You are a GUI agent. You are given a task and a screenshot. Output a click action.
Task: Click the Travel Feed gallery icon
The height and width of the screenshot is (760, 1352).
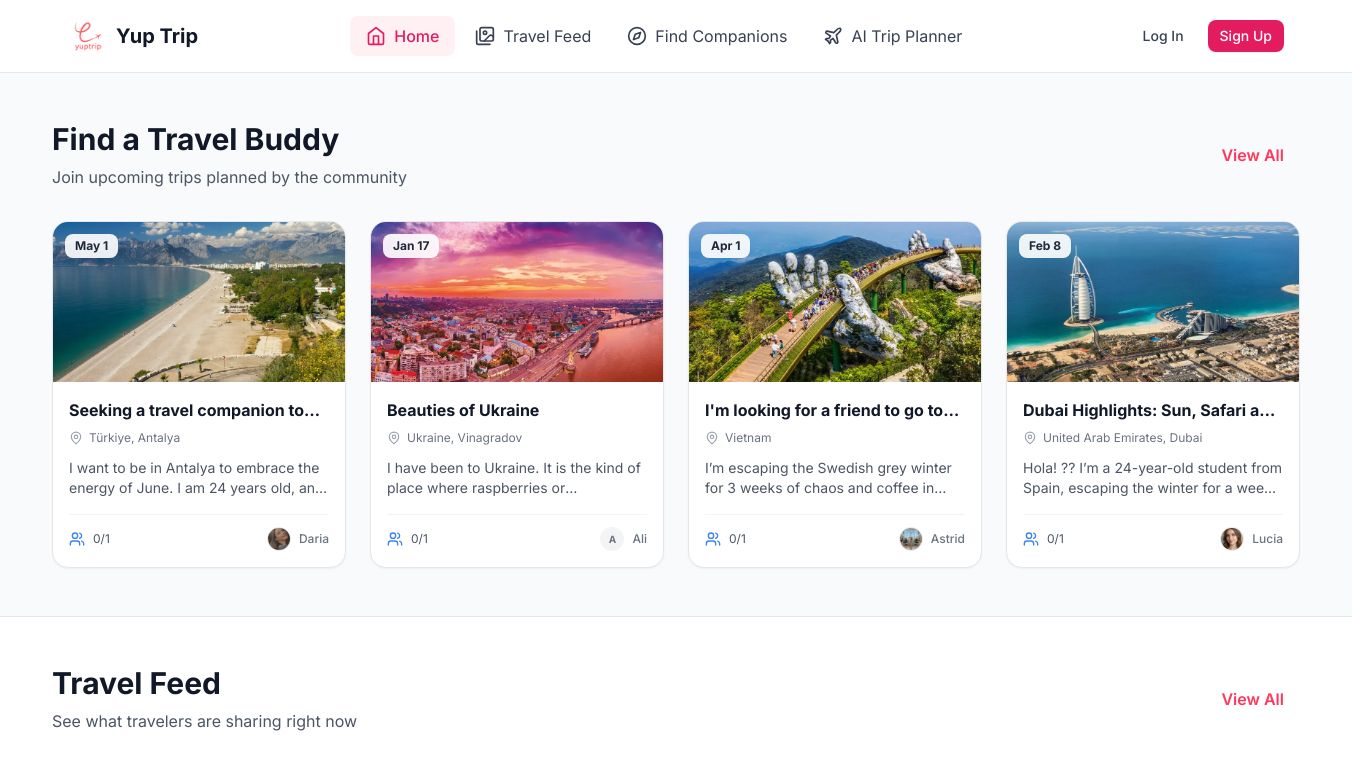click(485, 36)
